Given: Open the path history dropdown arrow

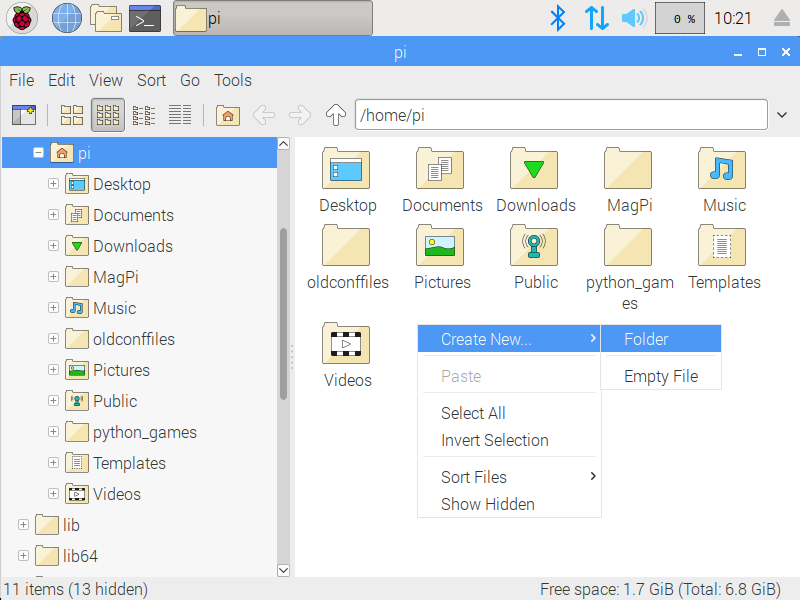Looking at the screenshot, I should (x=782, y=115).
